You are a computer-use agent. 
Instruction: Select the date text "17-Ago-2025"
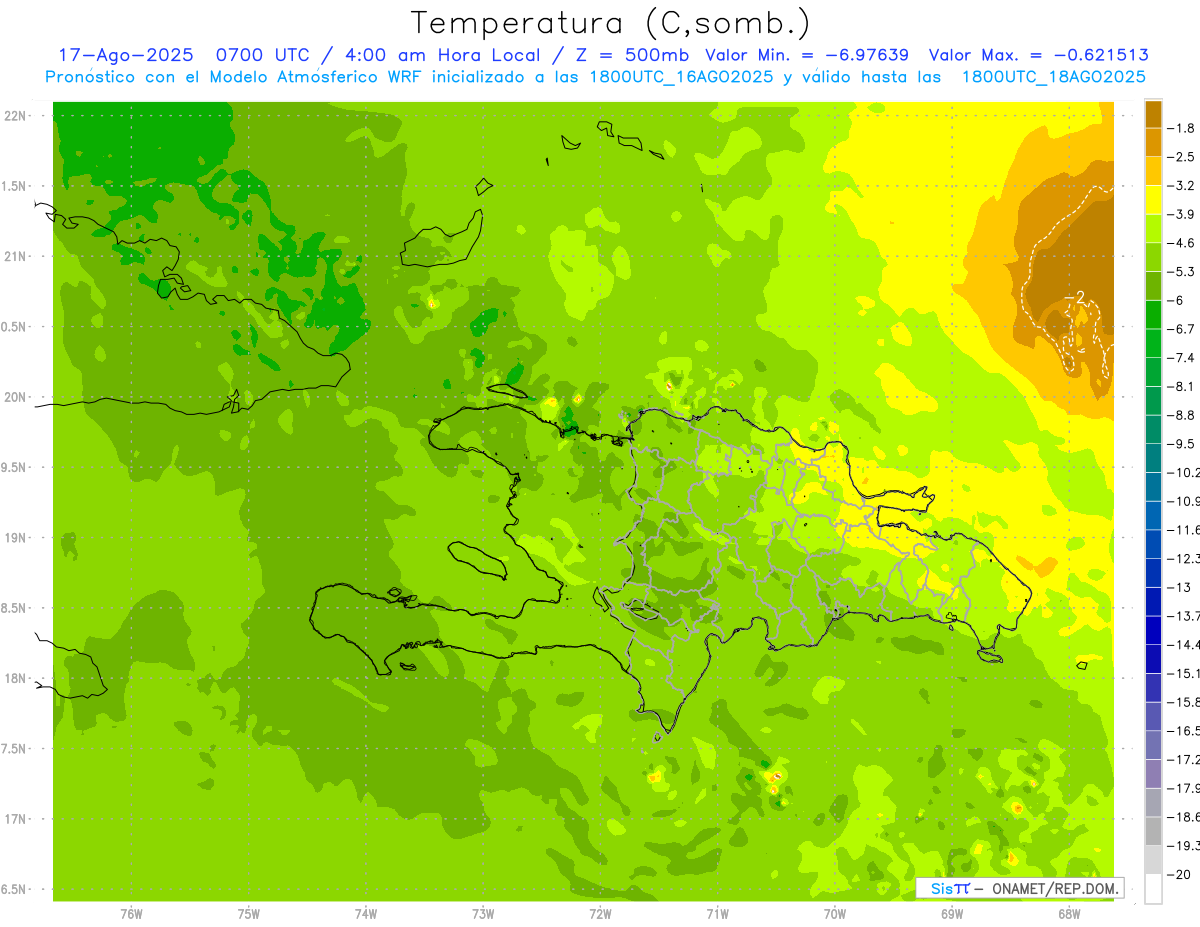coord(125,55)
